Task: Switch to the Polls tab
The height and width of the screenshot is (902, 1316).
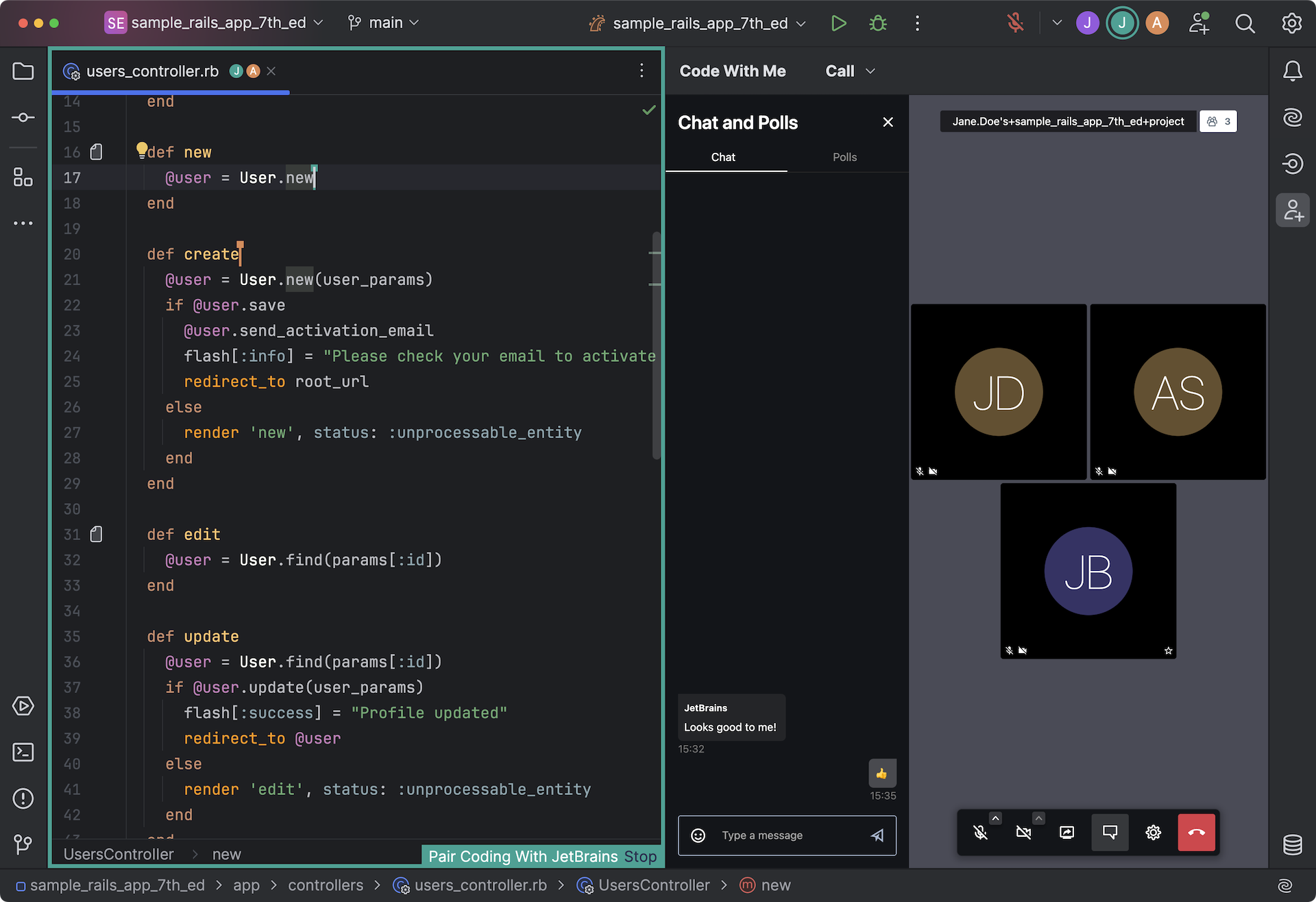Action: click(844, 158)
